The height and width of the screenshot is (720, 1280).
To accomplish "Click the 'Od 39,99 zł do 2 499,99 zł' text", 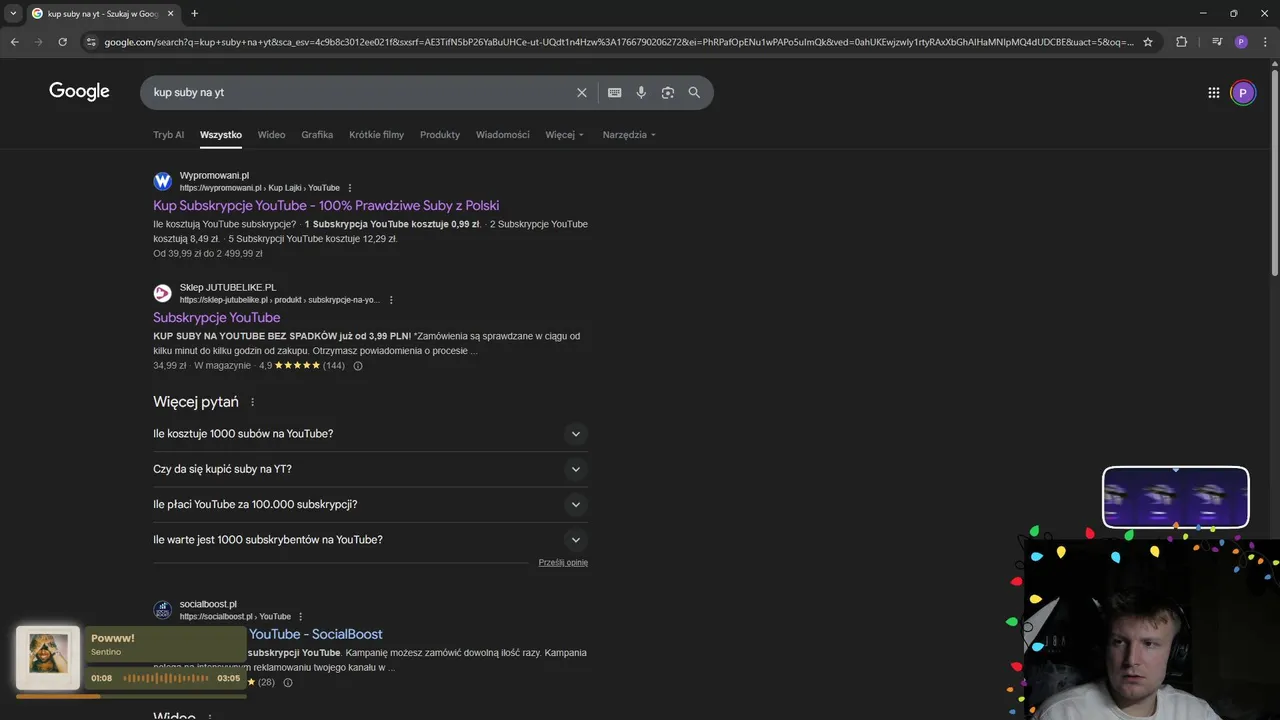I will pos(208,254).
